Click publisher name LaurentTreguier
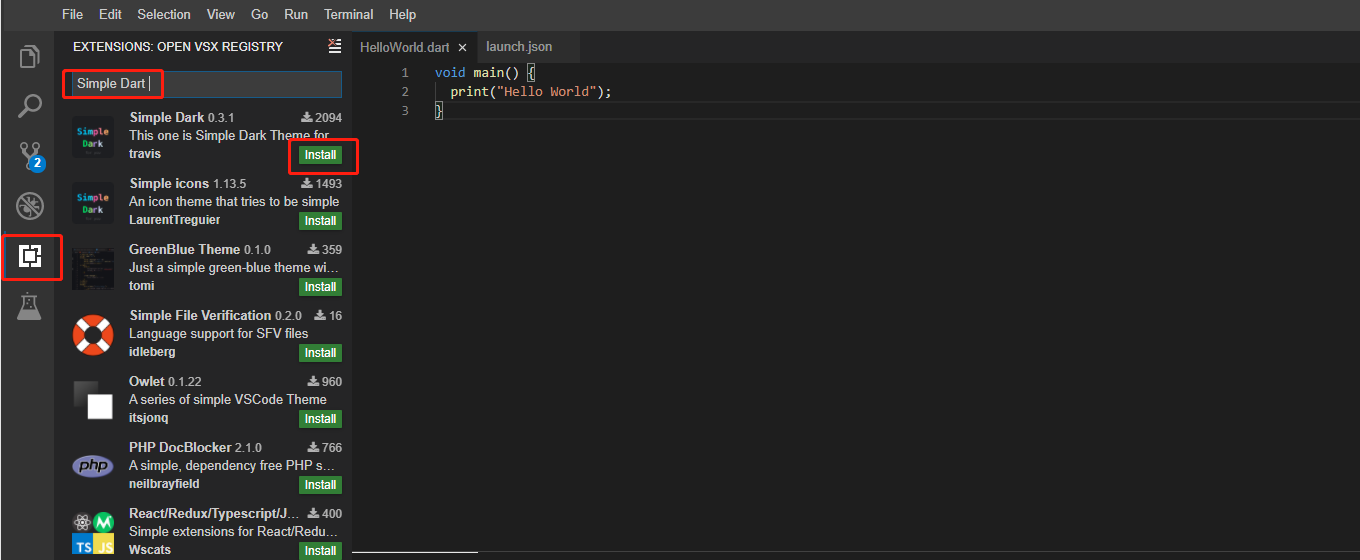Image resolution: width=1360 pixels, height=560 pixels. click(x=175, y=220)
